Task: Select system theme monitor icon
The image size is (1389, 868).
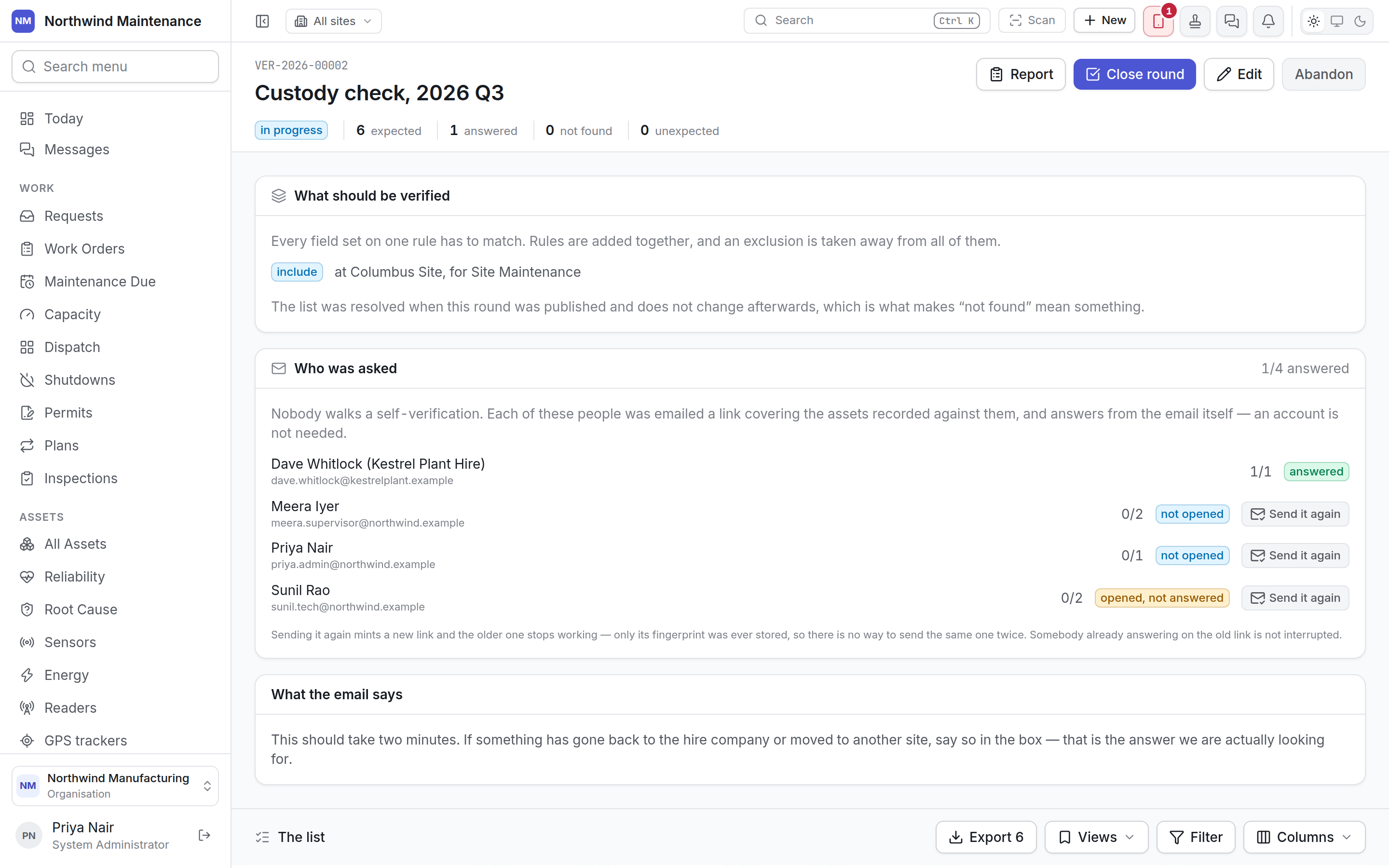Action: [x=1337, y=21]
